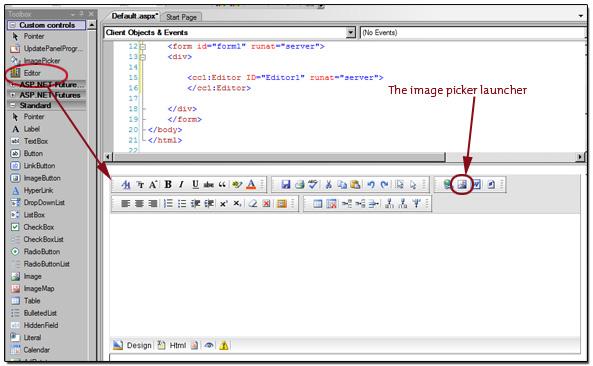The height and width of the screenshot is (366, 593).
Task: Click the insert hyperlink globe icon
Action: click(448, 185)
